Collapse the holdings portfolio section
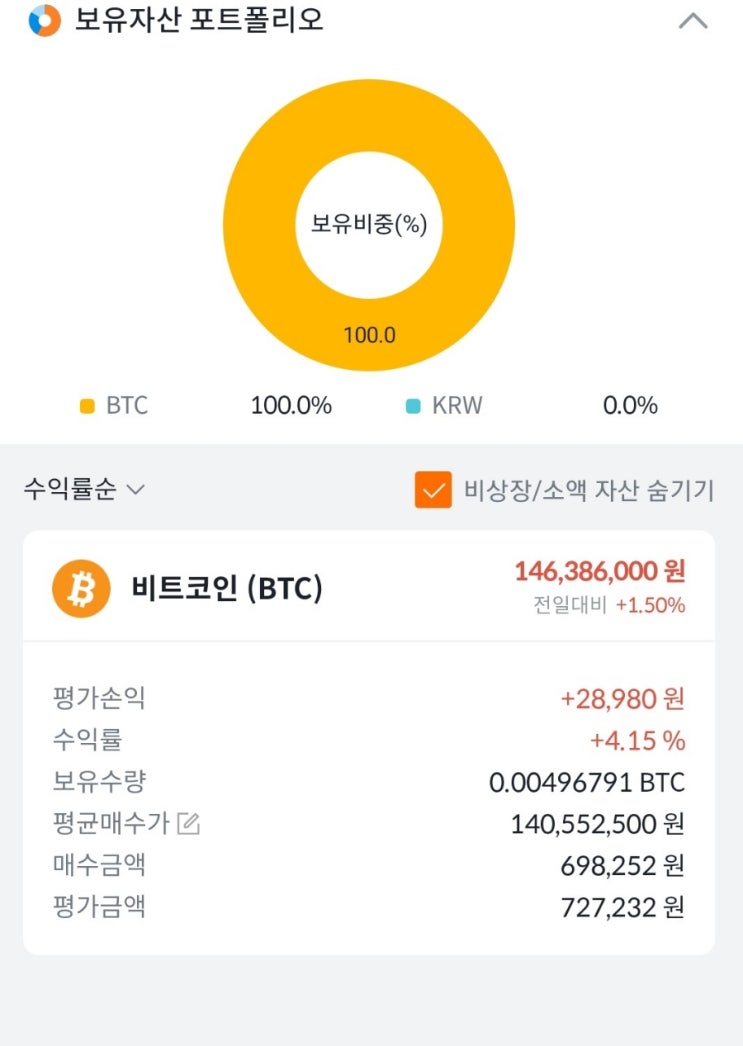The image size is (743, 1046). 693,20
